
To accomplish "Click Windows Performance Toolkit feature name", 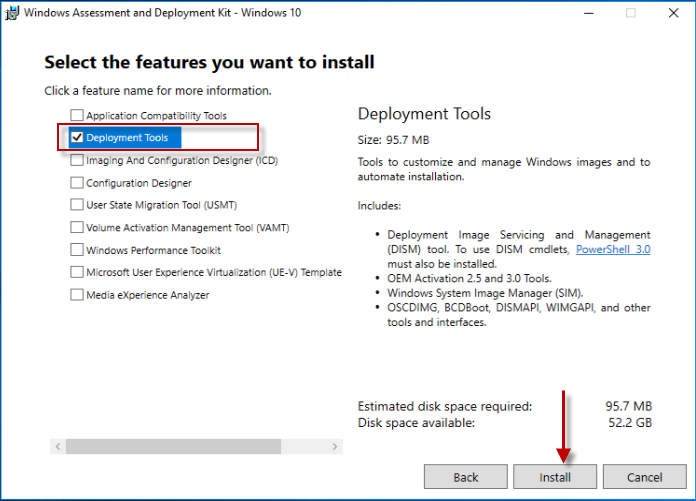I will (x=153, y=250).
